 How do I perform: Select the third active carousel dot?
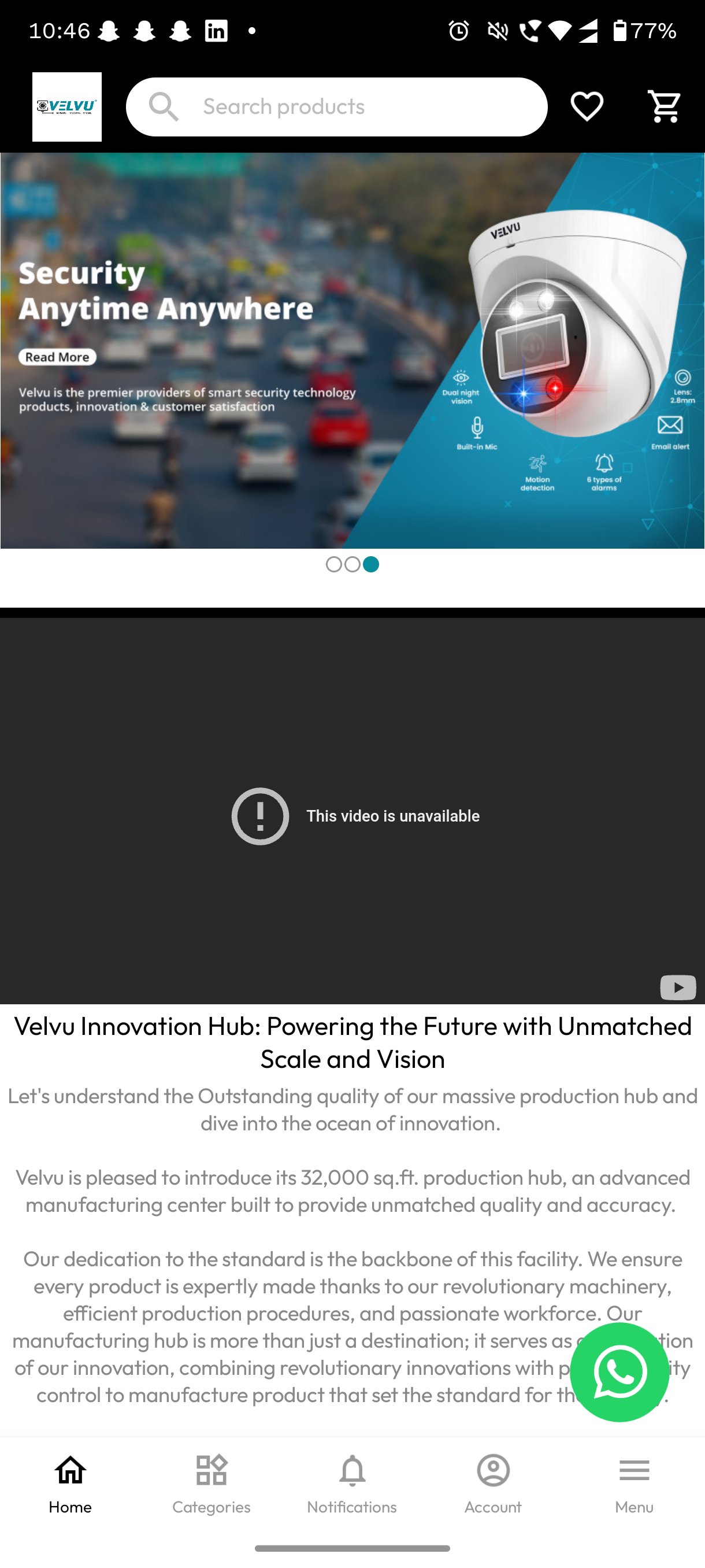coord(371,564)
